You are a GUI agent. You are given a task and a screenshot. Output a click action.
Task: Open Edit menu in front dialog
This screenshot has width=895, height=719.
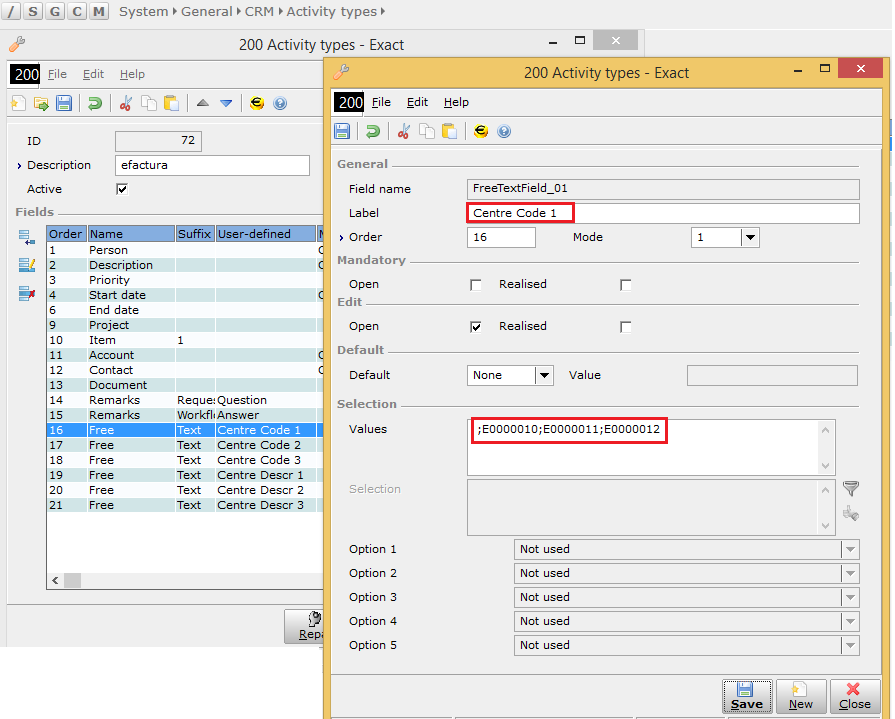coord(417,102)
